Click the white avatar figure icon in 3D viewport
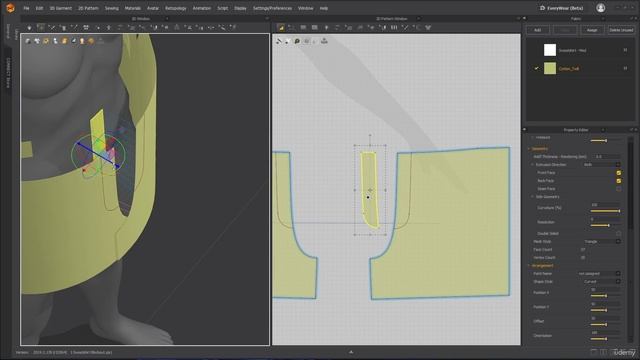 point(55,41)
